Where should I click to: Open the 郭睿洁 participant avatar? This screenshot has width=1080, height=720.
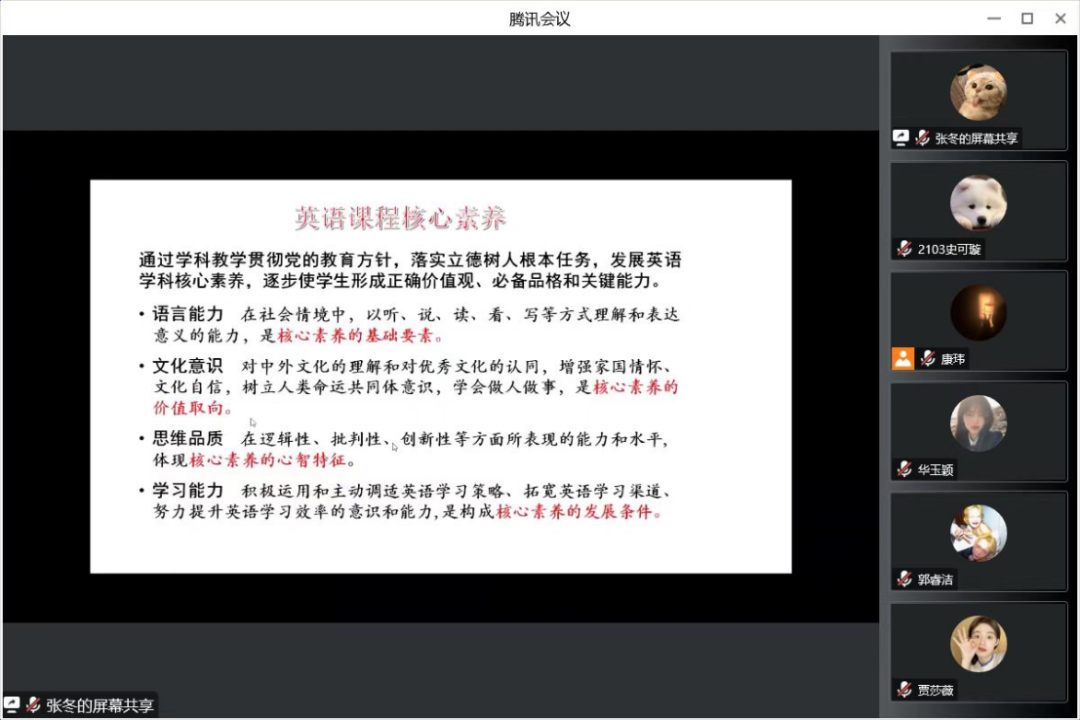click(978, 533)
